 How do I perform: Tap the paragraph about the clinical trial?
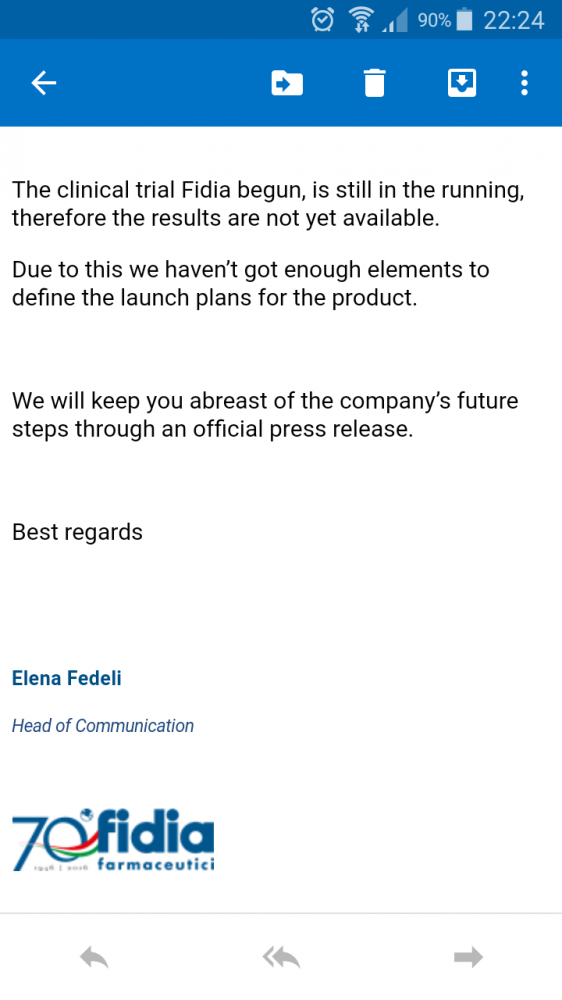(268, 204)
